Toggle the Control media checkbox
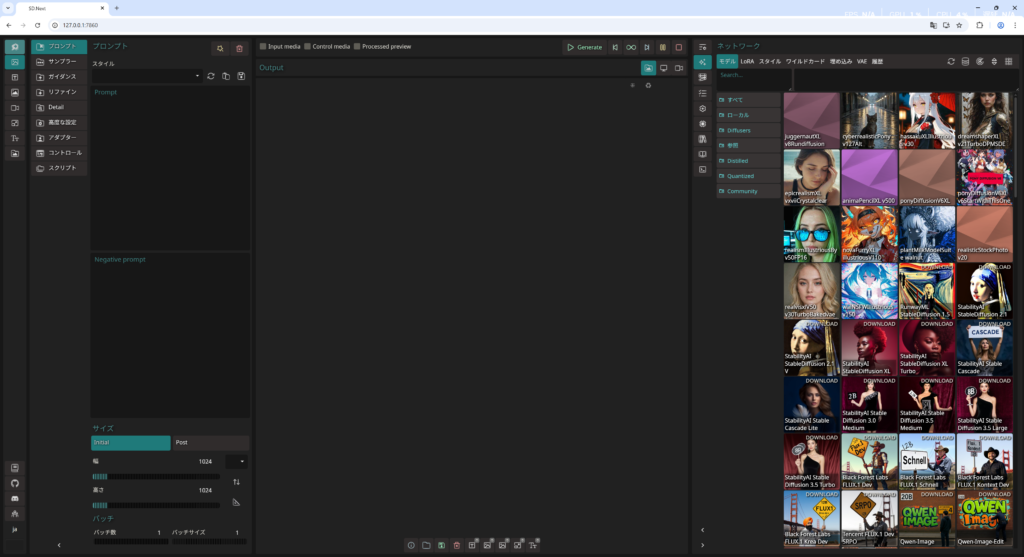1024x557 pixels. tap(307, 47)
